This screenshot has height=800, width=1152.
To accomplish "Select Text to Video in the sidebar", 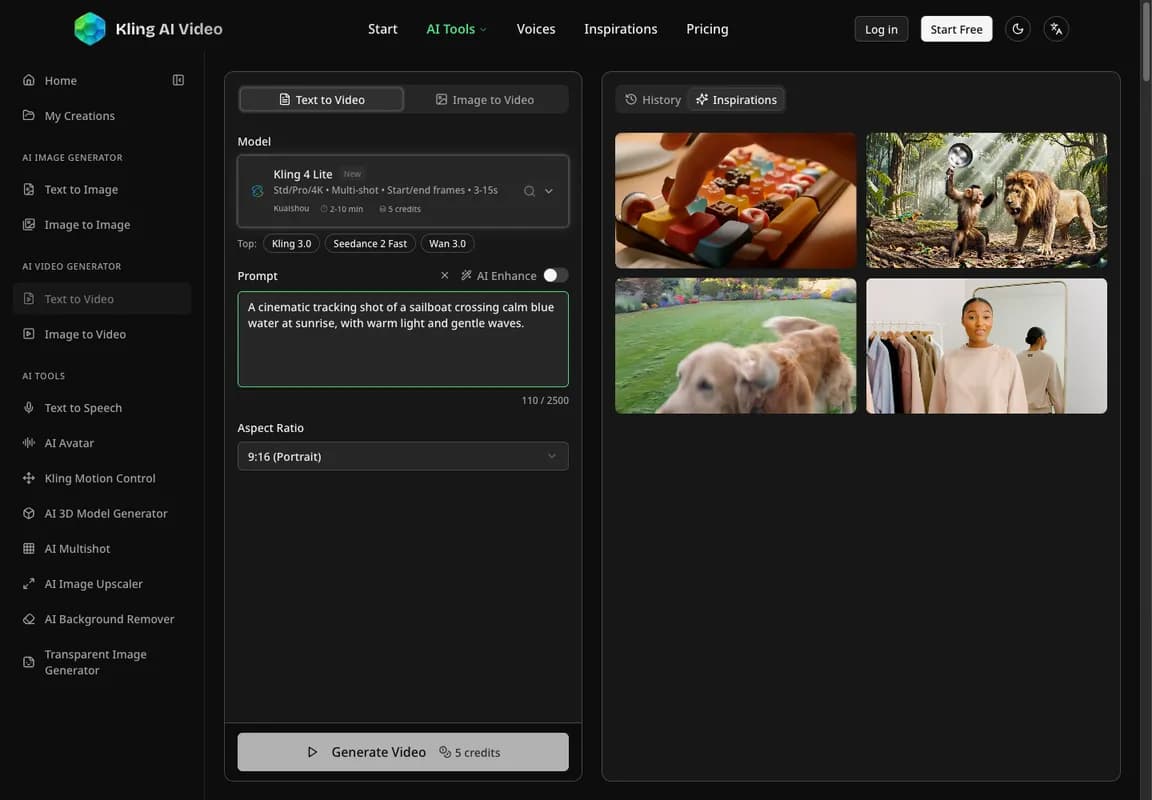I will [x=101, y=299].
